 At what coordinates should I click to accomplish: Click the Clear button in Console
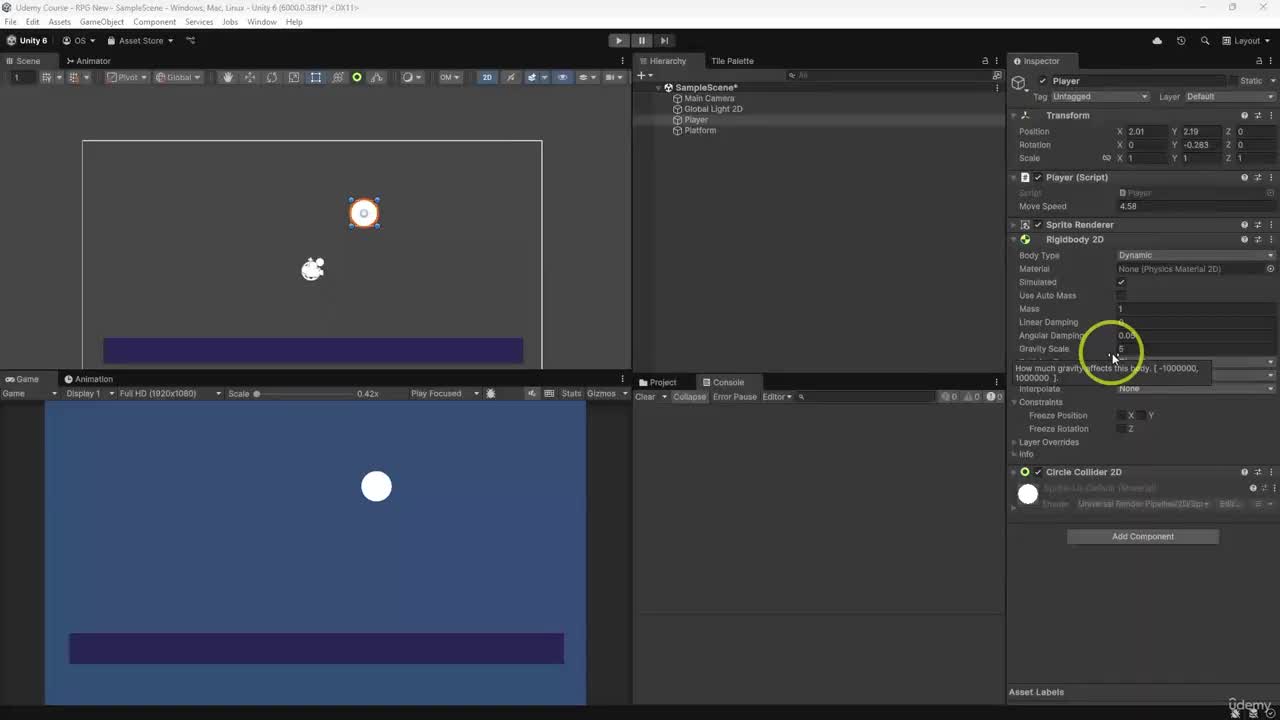(x=645, y=397)
